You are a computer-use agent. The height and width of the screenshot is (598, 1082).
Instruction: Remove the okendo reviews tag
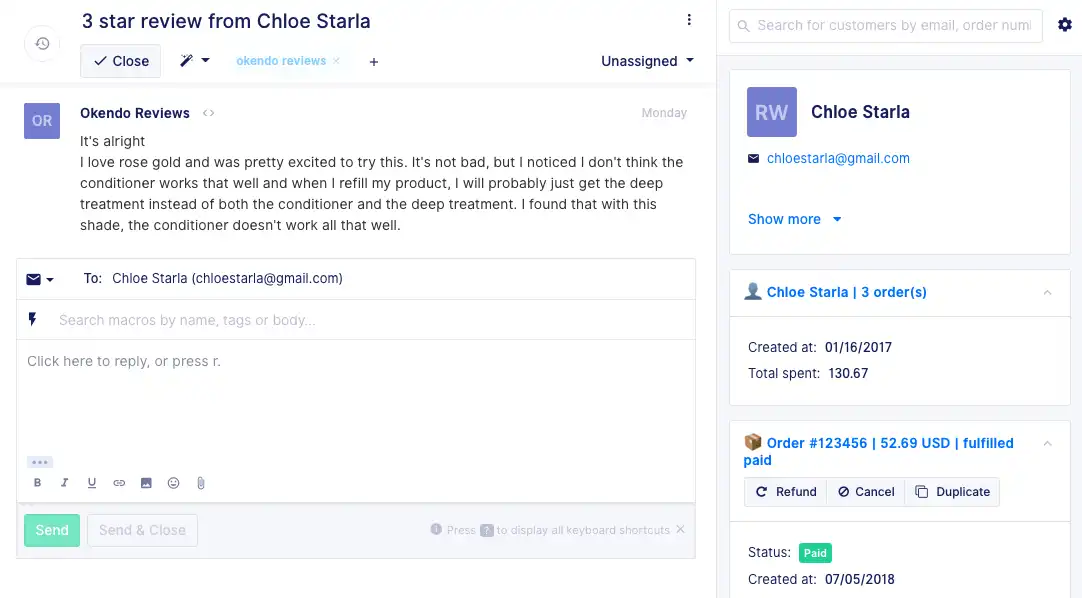(337, 61)
